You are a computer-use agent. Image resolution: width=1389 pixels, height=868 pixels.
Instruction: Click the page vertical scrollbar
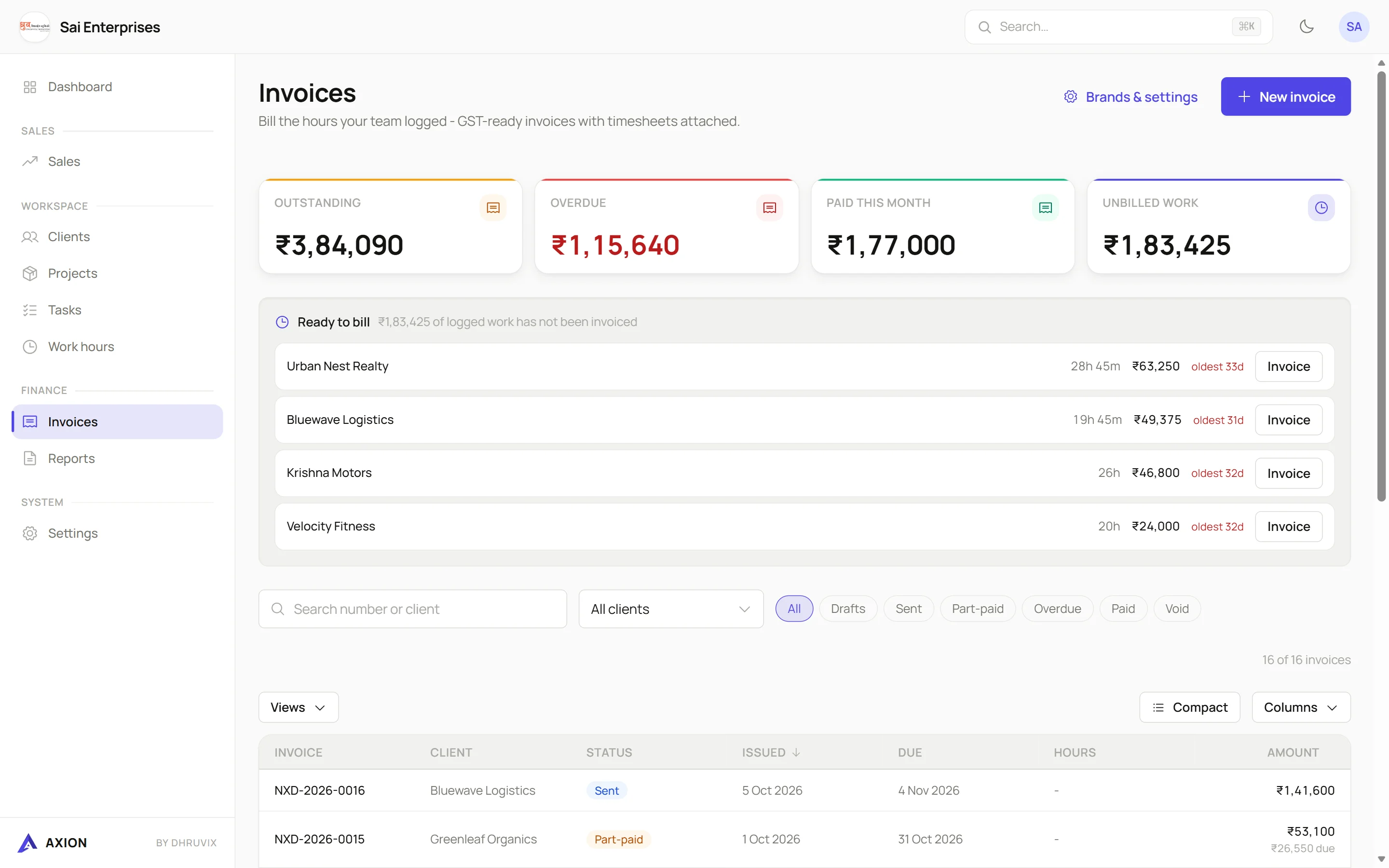tap(1382, 286)
